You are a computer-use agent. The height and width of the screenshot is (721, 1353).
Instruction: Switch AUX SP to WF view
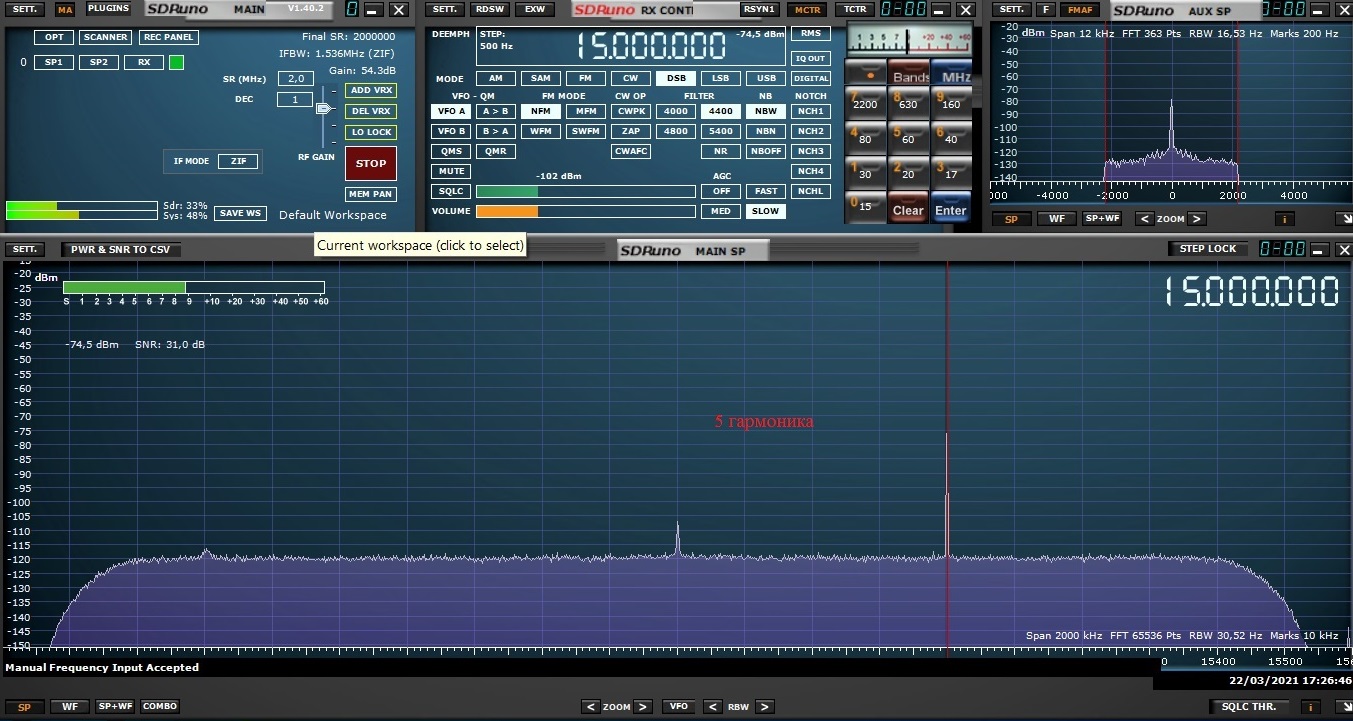click(1056, 219)
